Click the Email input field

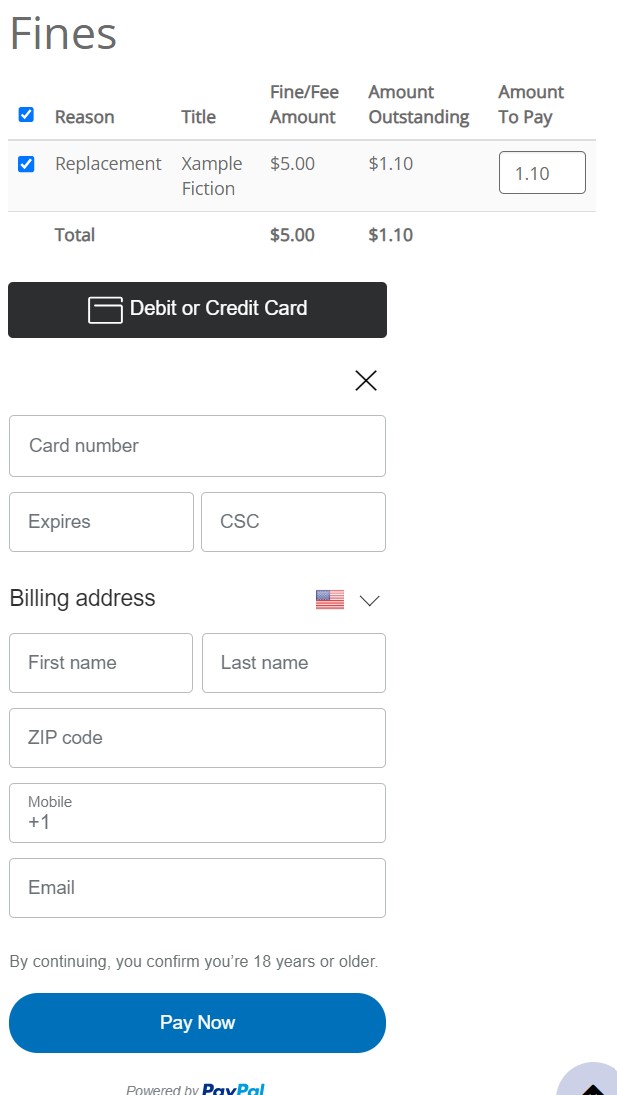coord(198,888)
